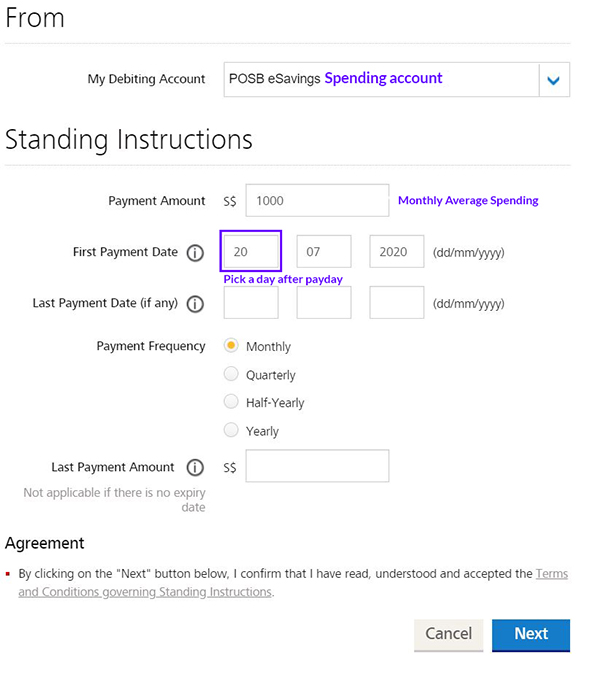Click info icon beside Last Payment Date
The height and width of the screenshot is (677, 600).
[195, 304]
